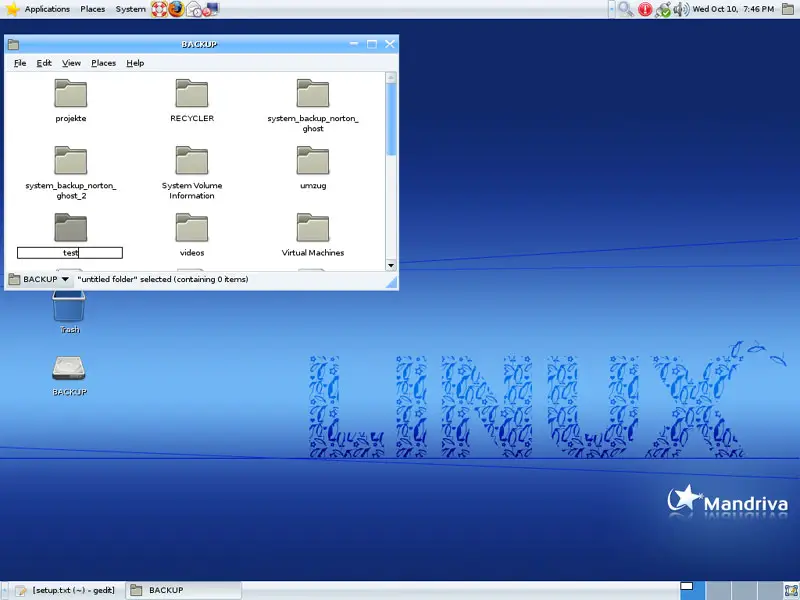
Task: Click the bottom-right panel corner icon
Action: (x=790, y=590)
